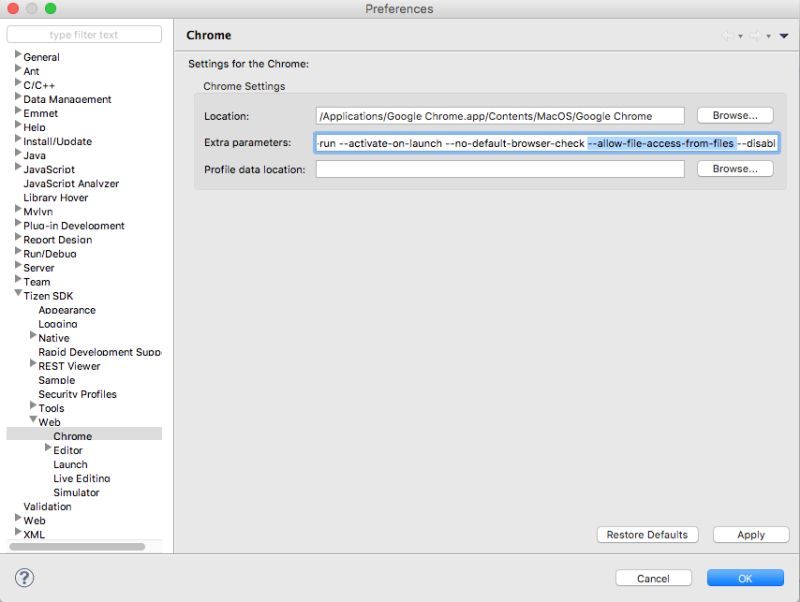Image resolution: width=800 pixels, height=602 pixels.
Task: Expand the Plug-in Development node
Action: 18,222
